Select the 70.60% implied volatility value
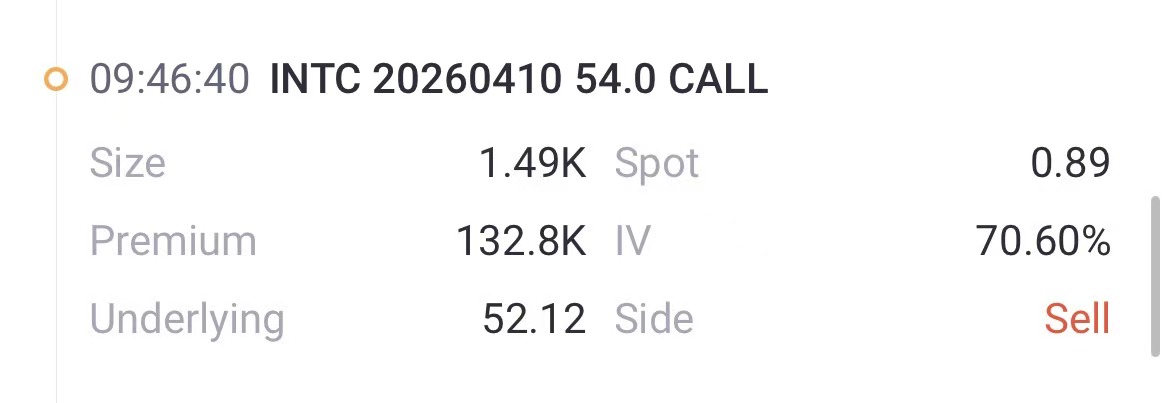This screenshot has height=403, width=1169. (1043, 241)
